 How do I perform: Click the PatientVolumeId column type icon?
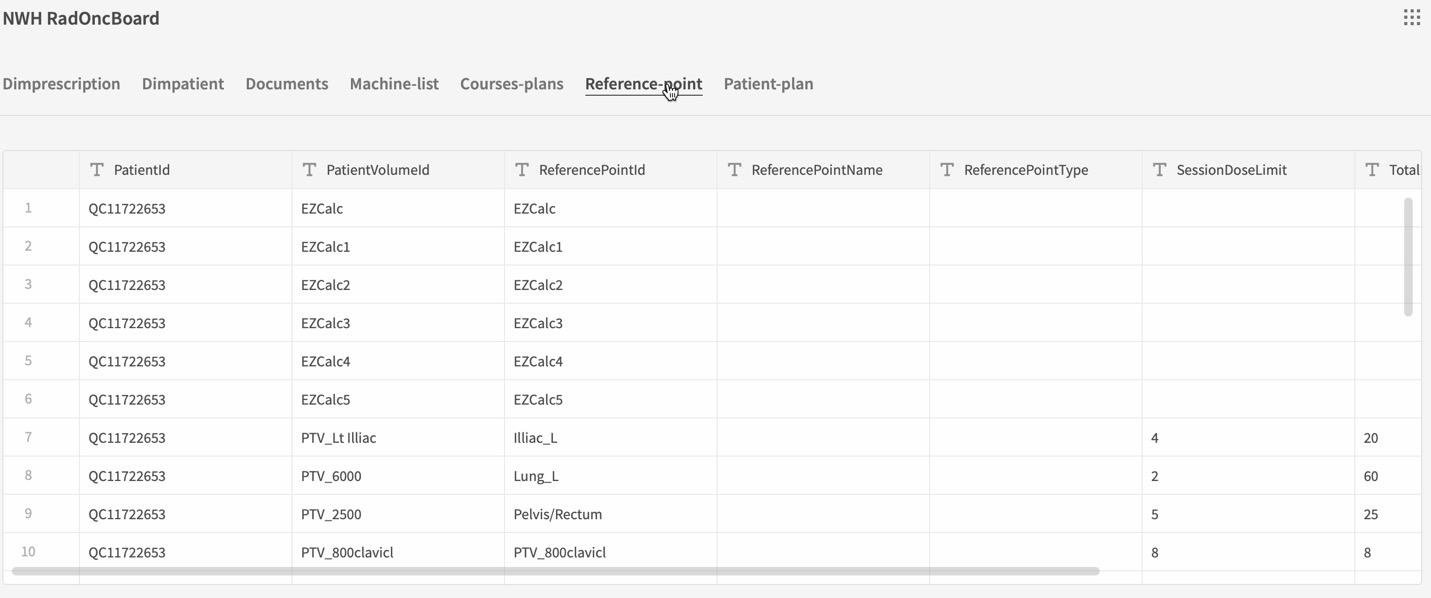[310, 170]
